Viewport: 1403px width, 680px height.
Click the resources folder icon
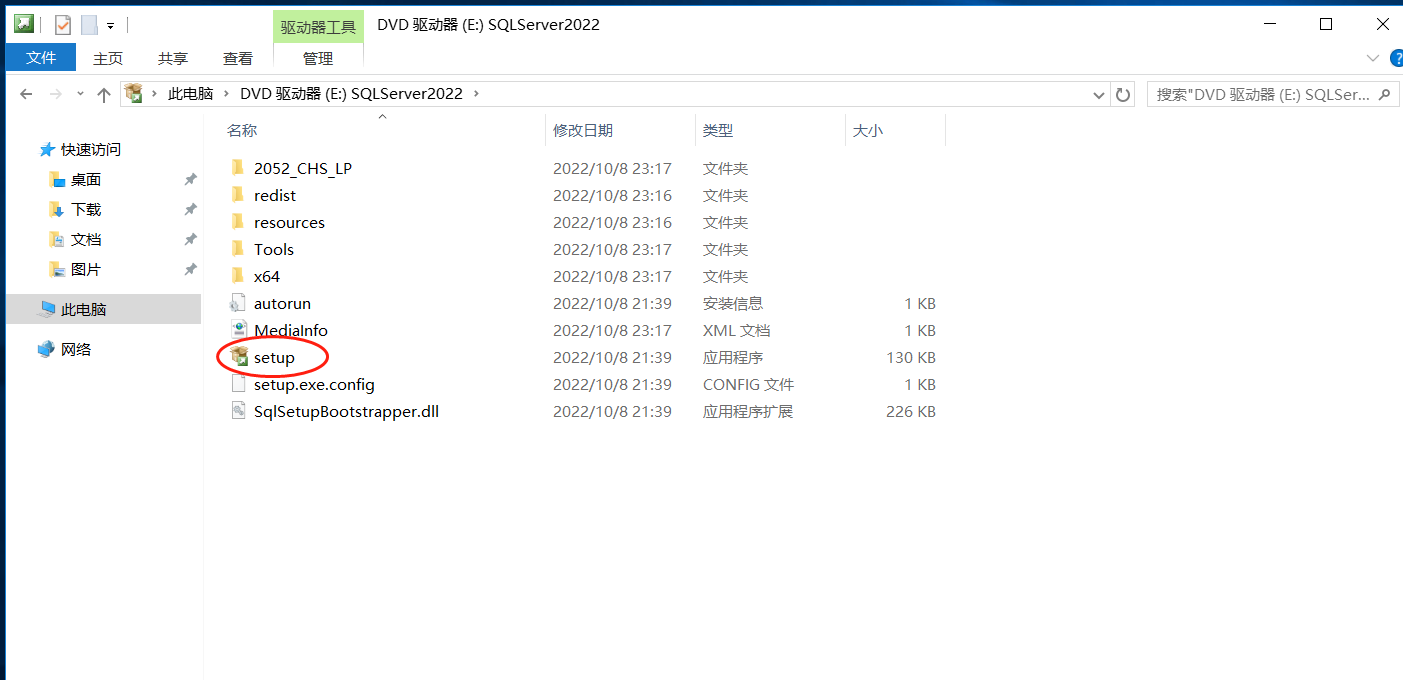[237, 221]
